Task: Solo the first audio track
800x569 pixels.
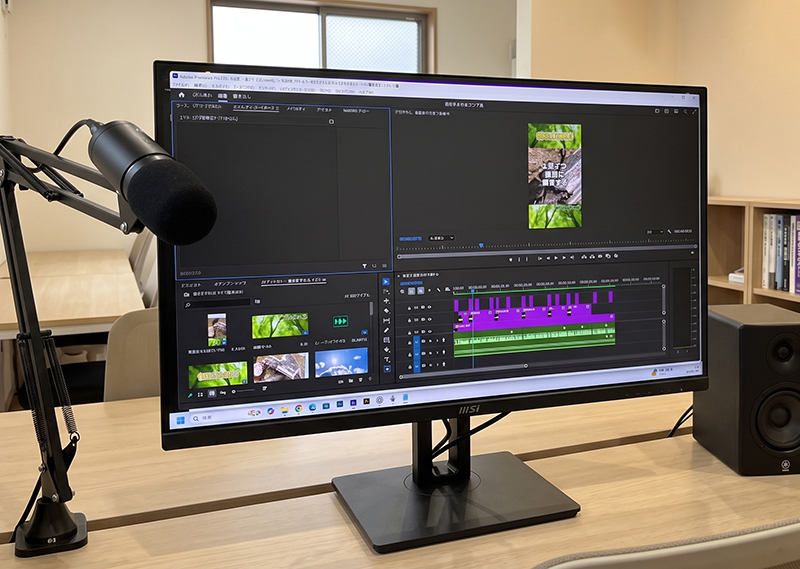Action: [437, 340]
